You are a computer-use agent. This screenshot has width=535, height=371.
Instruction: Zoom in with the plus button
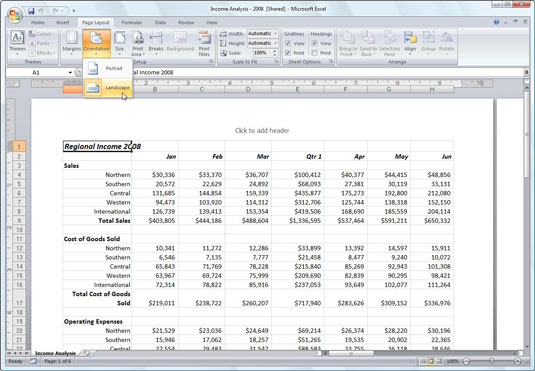click(x=518, y=361)
